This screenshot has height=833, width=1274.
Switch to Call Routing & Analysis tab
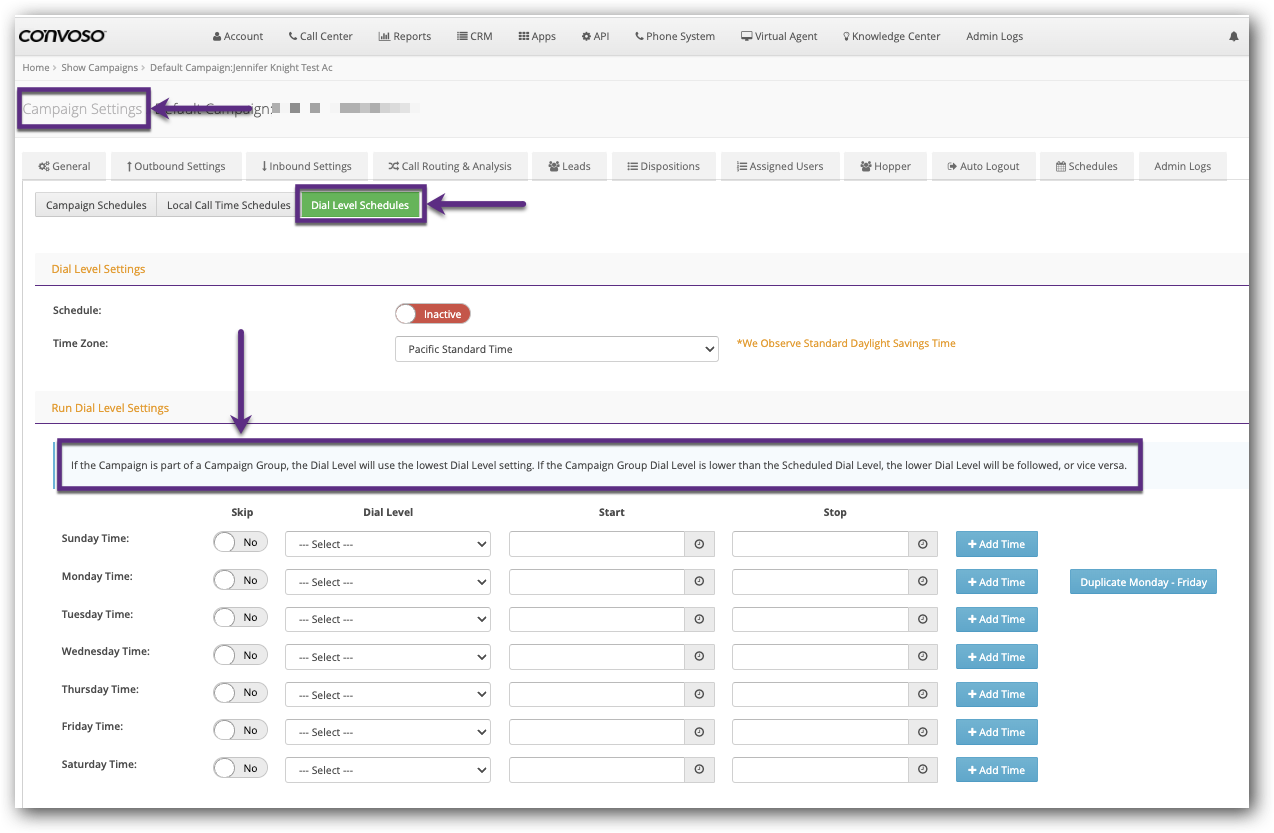[450, 166]
